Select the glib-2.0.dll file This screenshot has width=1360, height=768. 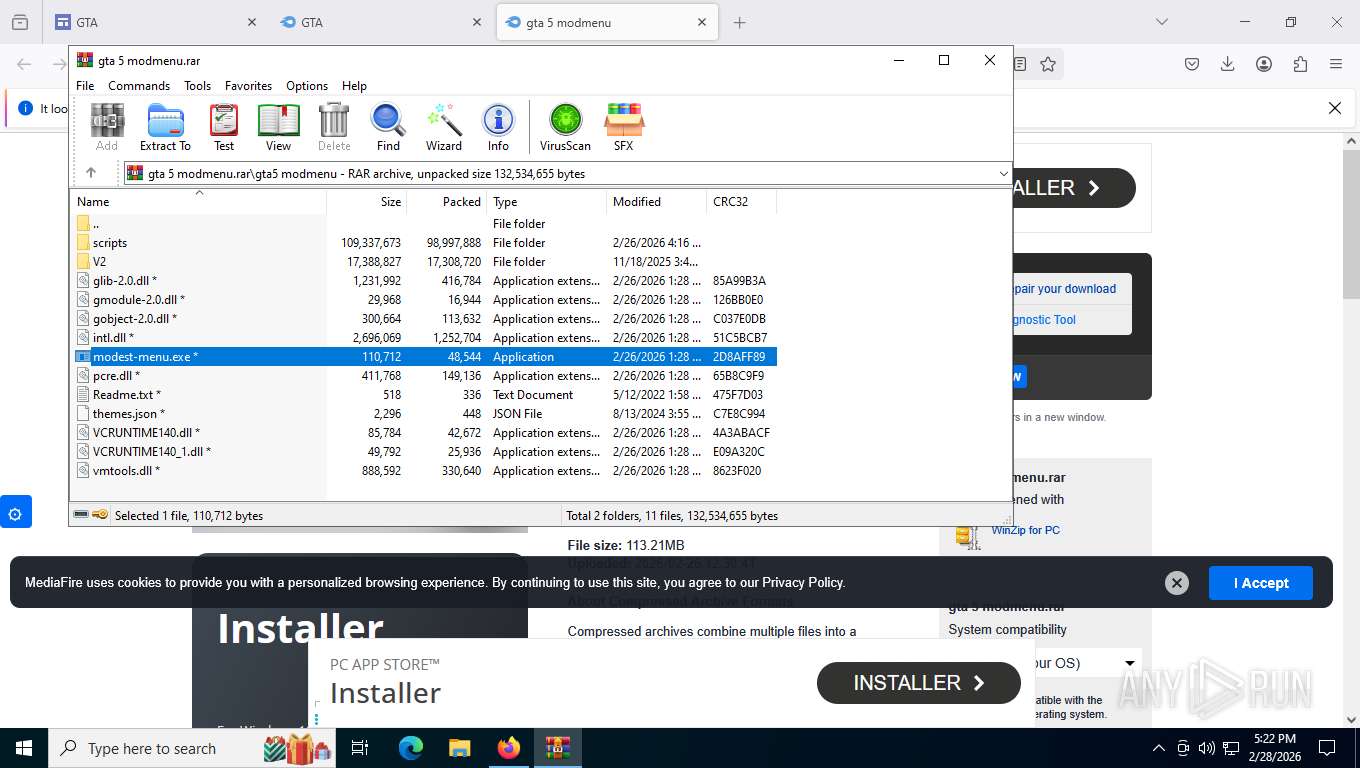click(425, 281)
